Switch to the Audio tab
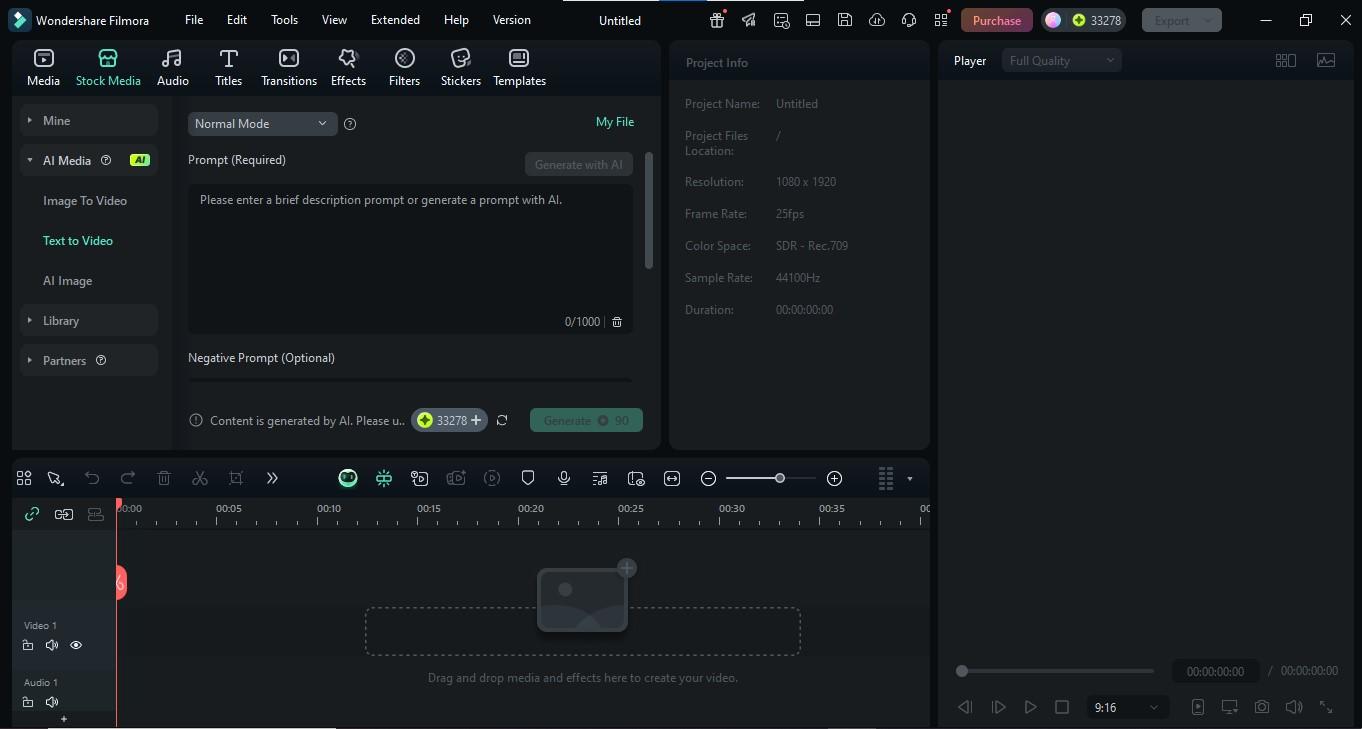Viewport: 1362px width, 729px height. (173, 67)
